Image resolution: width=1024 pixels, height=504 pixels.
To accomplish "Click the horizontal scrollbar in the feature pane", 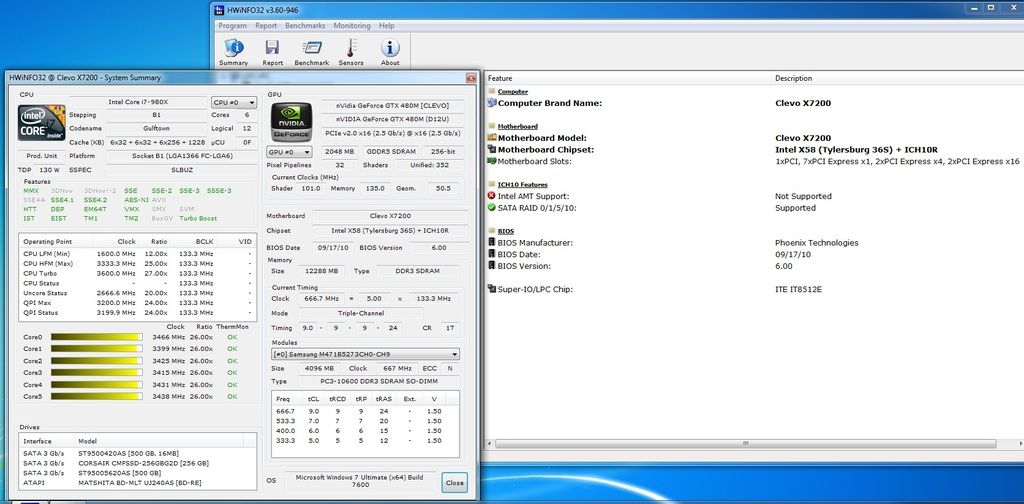I will [745, 444].
